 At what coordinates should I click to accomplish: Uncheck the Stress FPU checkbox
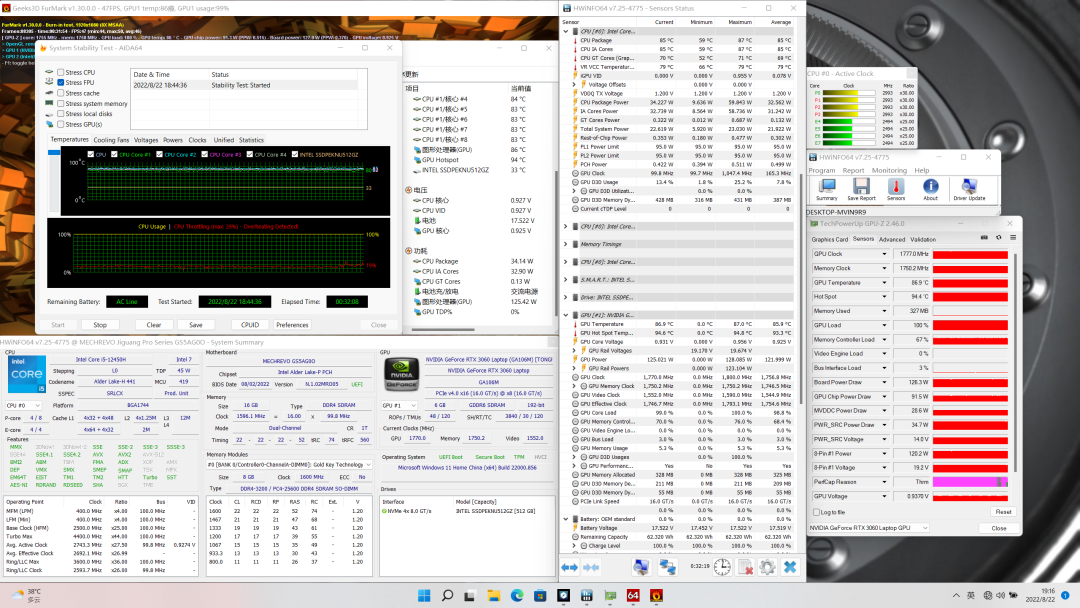pyautogui.click(x=61, y=82)
